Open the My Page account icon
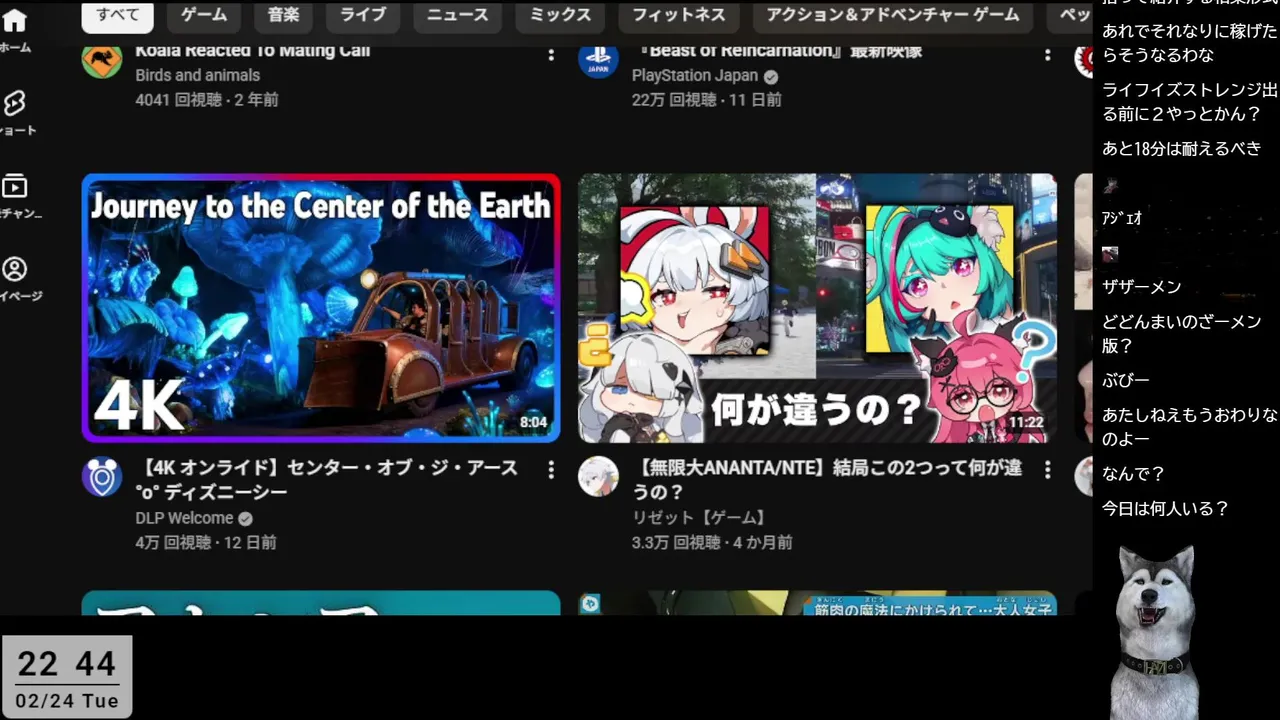The width and height of the screenshot is (1280, 720). pyautogui.click(x=14, y=269)
